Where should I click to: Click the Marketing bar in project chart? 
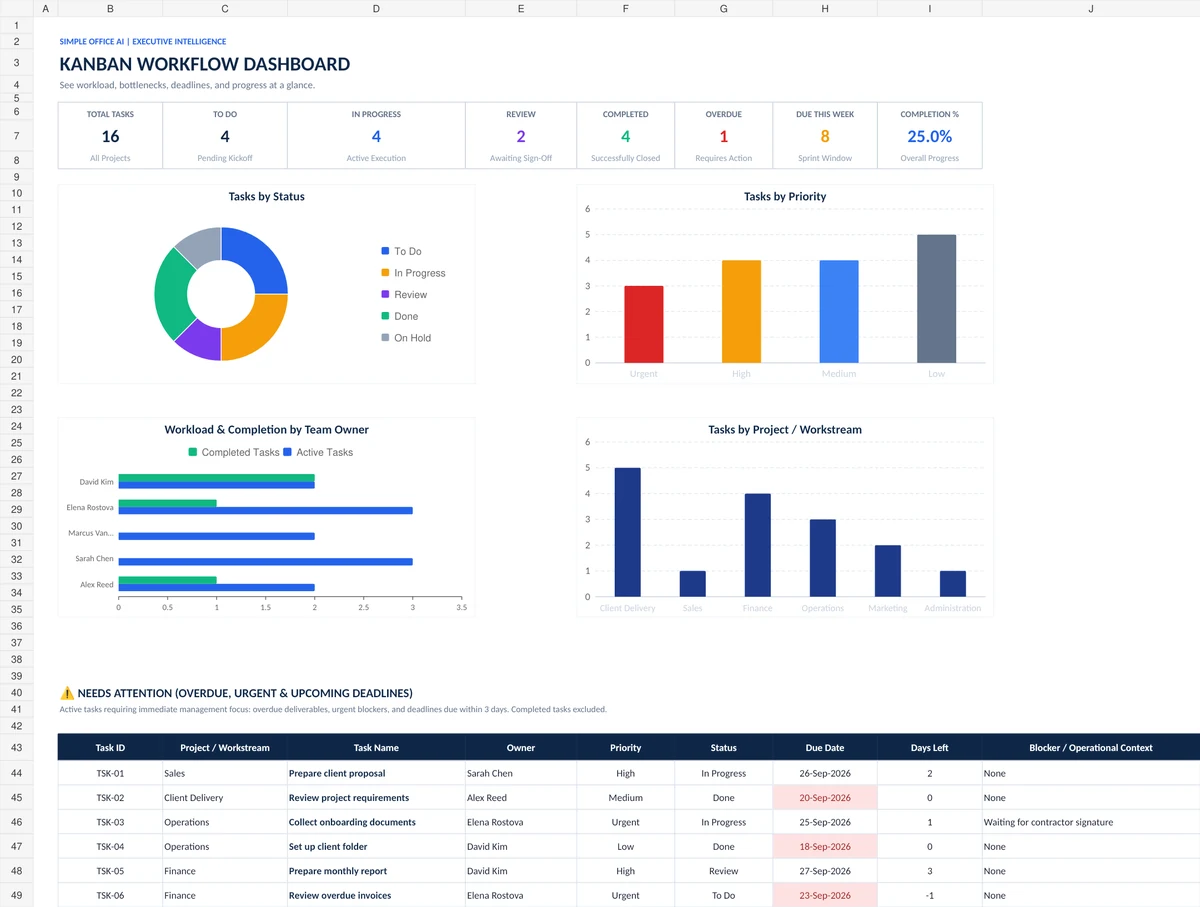point(888,571)
